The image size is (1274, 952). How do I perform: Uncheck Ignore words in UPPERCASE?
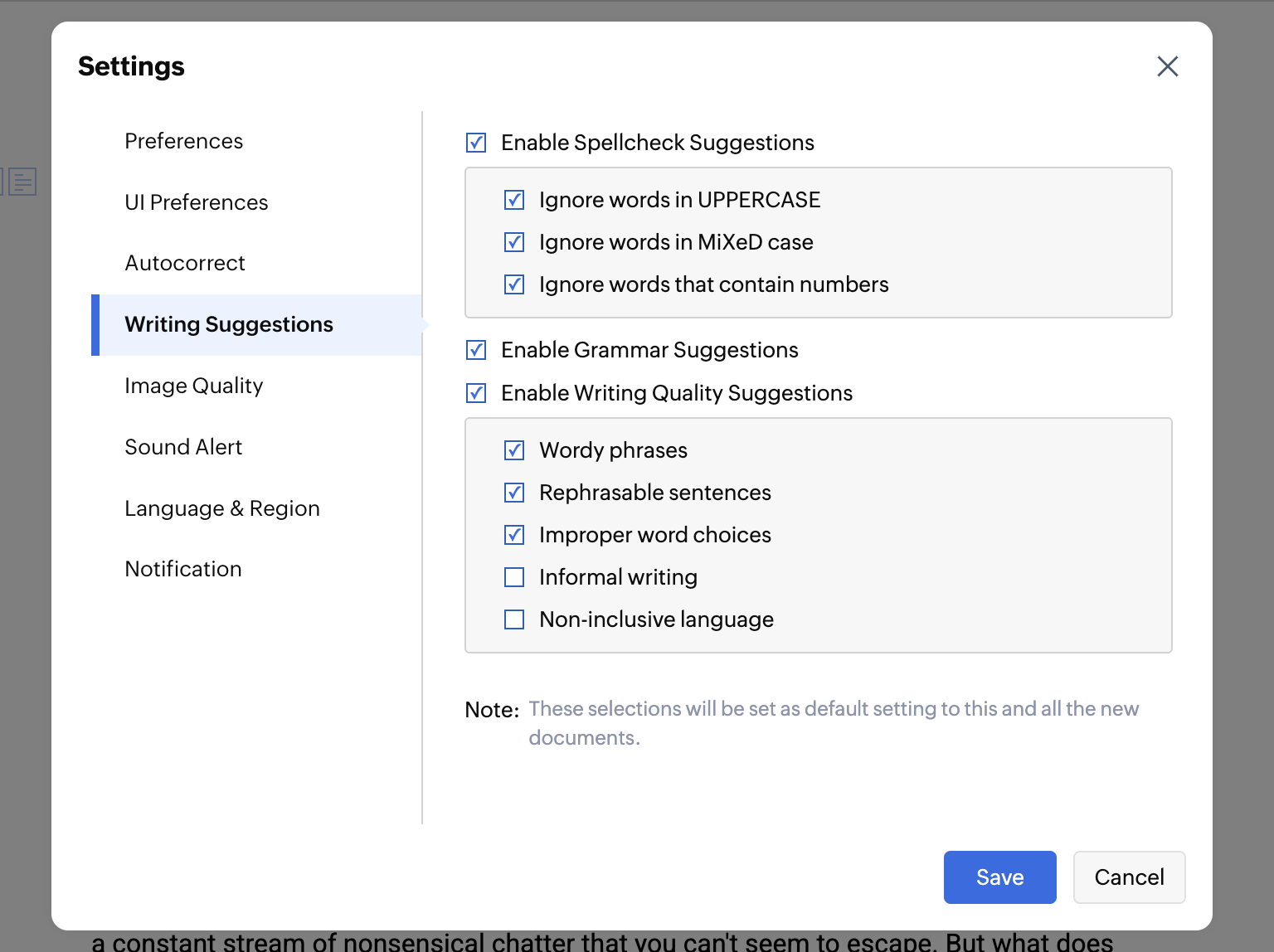point(514,200)
